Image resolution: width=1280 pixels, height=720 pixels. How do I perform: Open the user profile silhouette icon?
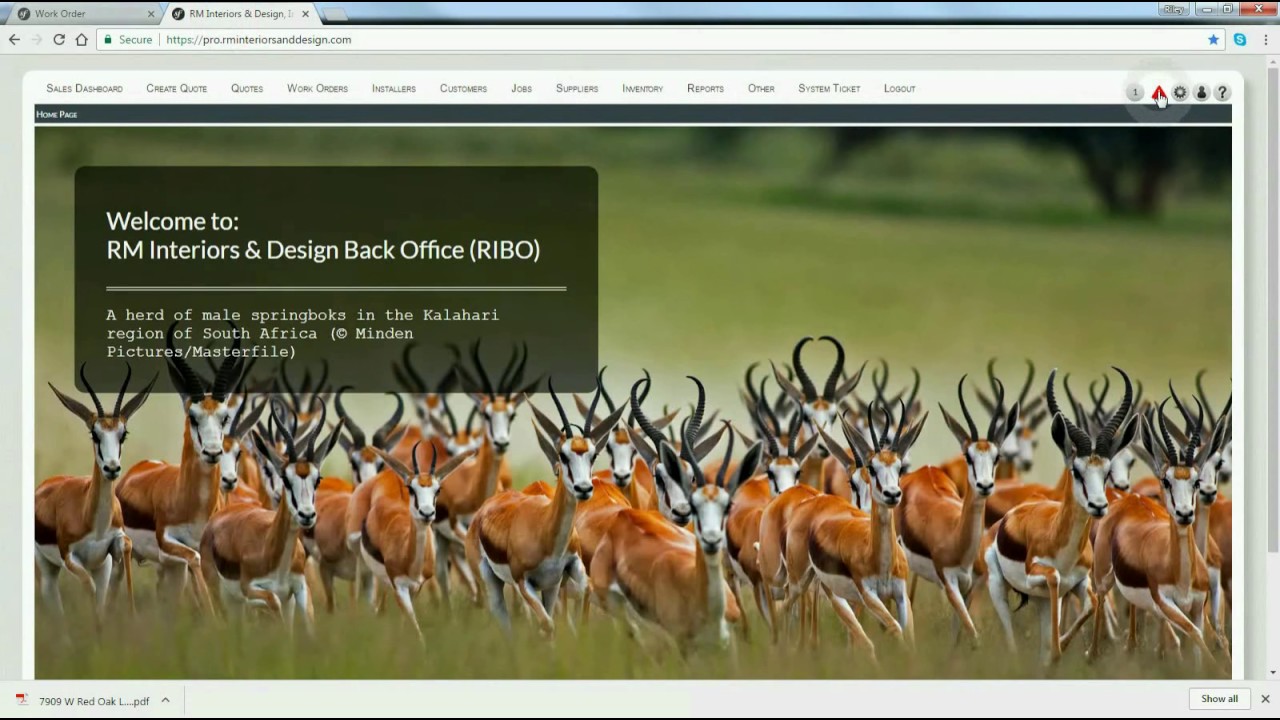click(x=1201, y=92)
